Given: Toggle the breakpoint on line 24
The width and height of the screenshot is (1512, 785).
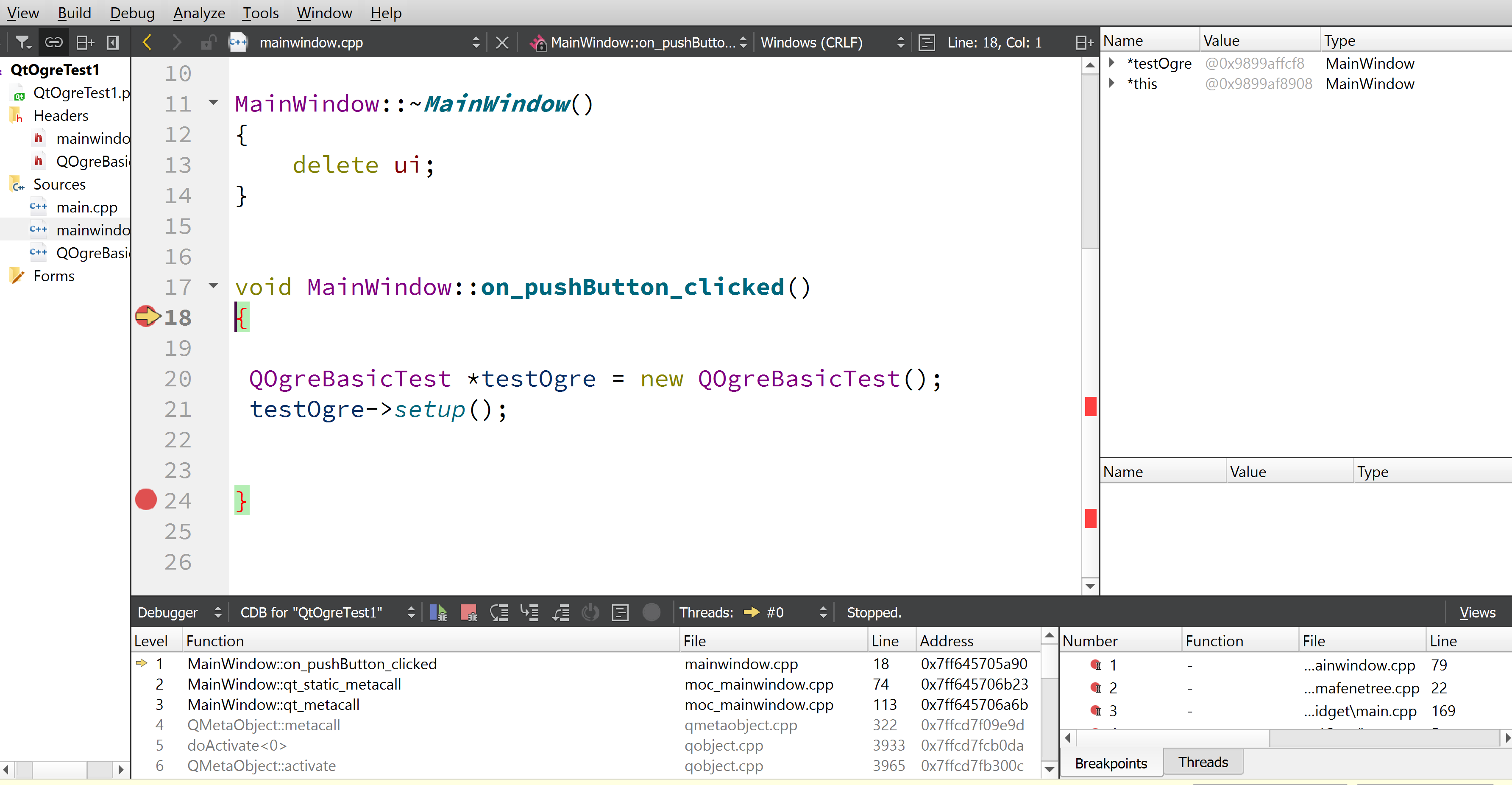Looking at the screenshot, I should (x=145, y=500).
